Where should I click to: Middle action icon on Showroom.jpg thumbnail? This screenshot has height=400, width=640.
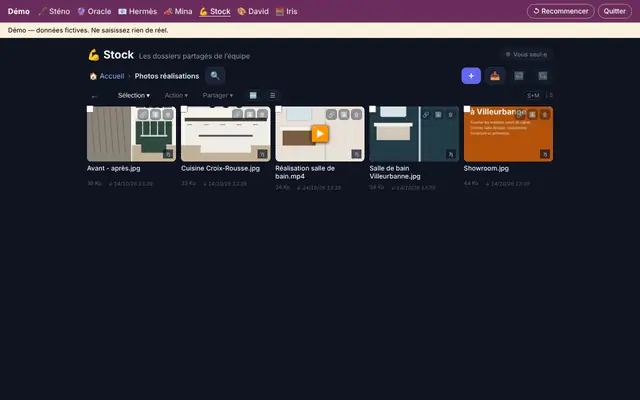[532, 115]
